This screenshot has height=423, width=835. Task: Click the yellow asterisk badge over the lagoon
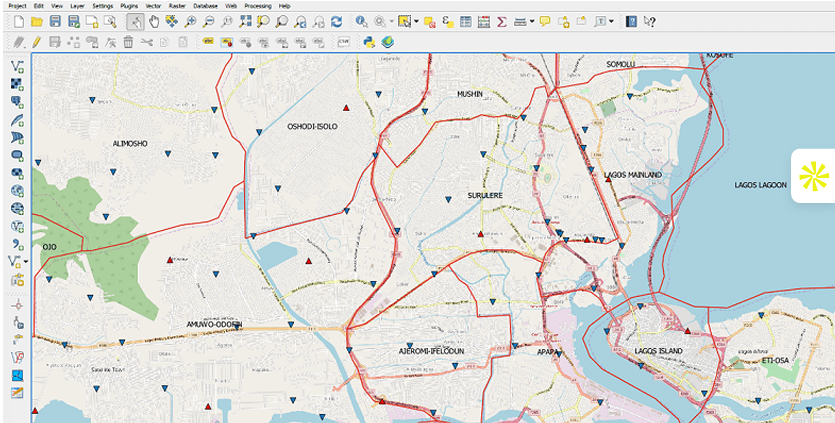click(x=814, y=176)
